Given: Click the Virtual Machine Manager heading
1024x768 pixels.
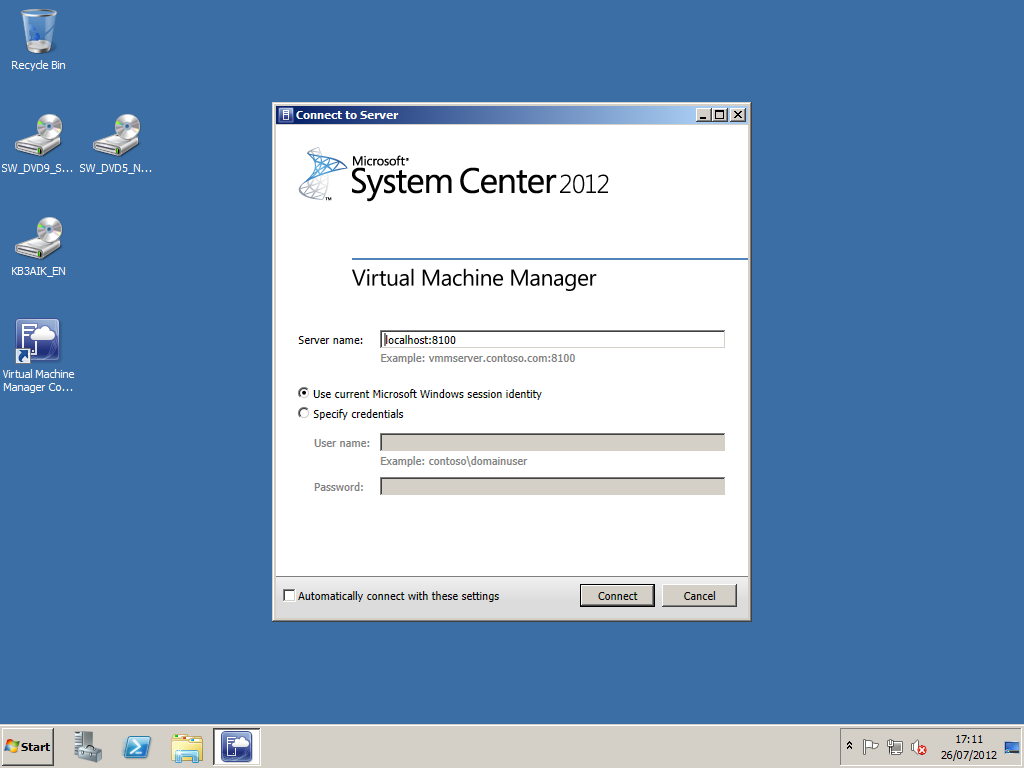Looking at the screenshot, I should [474, 278].
